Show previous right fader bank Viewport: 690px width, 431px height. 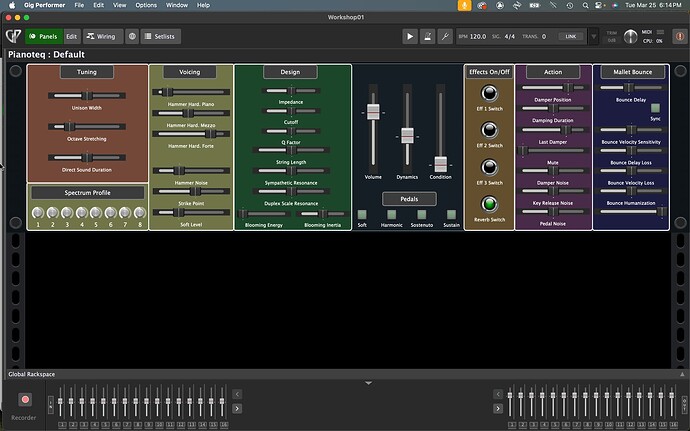[498, 394]
